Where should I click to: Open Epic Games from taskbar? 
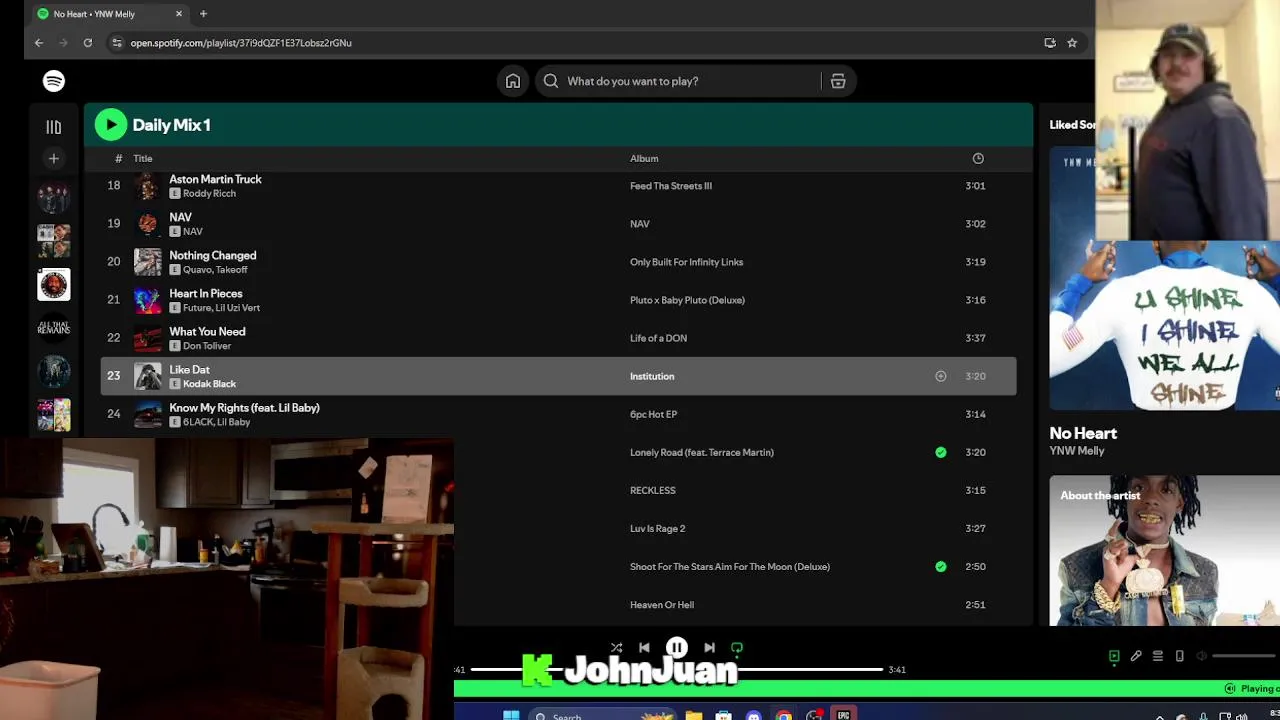tap(843, 715)
